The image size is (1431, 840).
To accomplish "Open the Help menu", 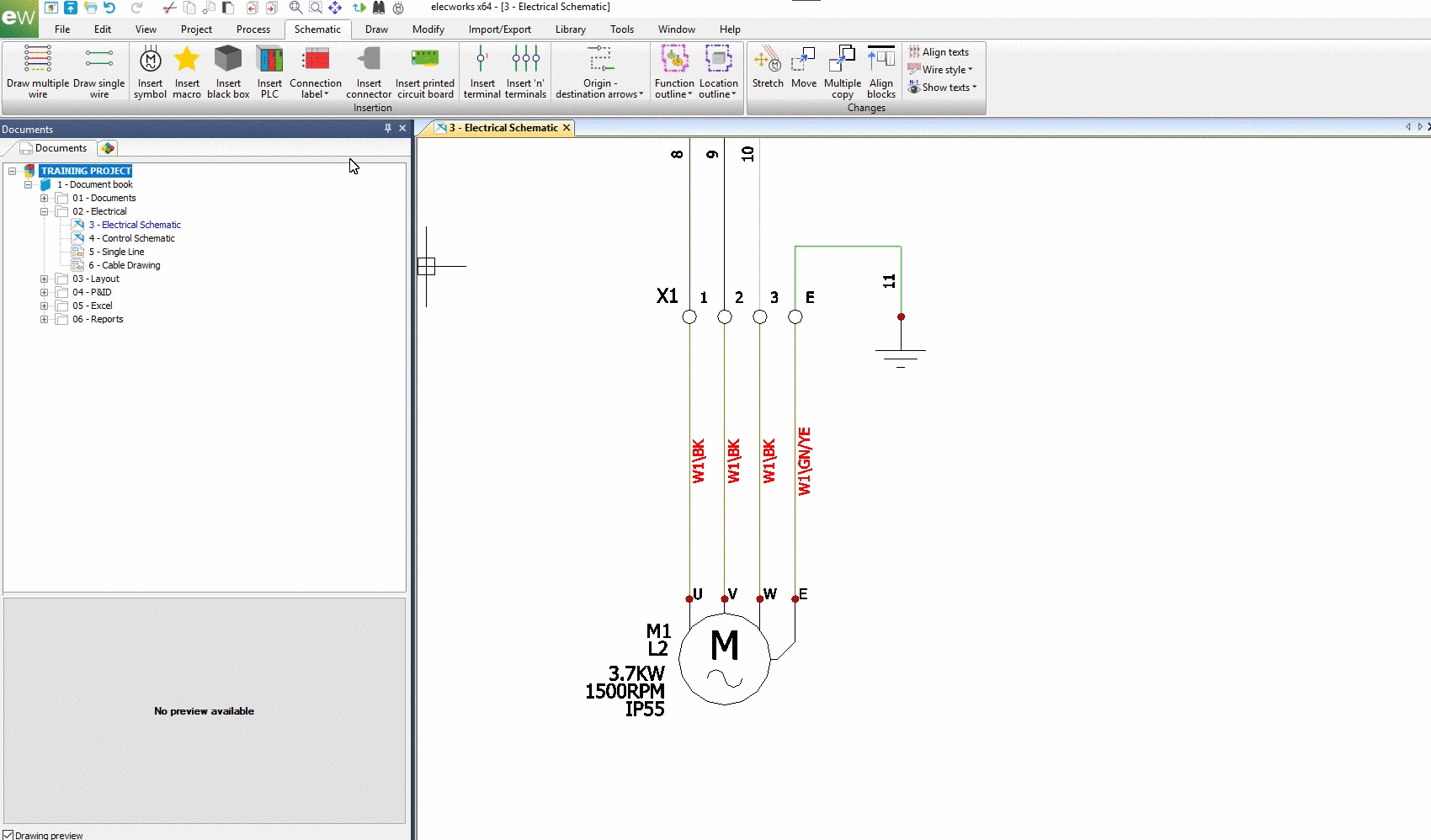I will (730, 29).
